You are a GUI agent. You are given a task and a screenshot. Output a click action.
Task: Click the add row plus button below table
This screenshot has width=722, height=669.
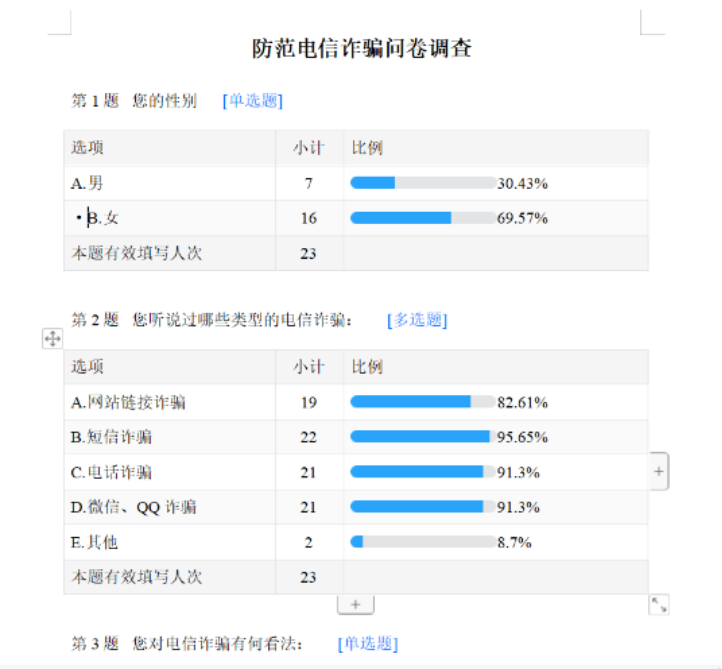point(355,604)
